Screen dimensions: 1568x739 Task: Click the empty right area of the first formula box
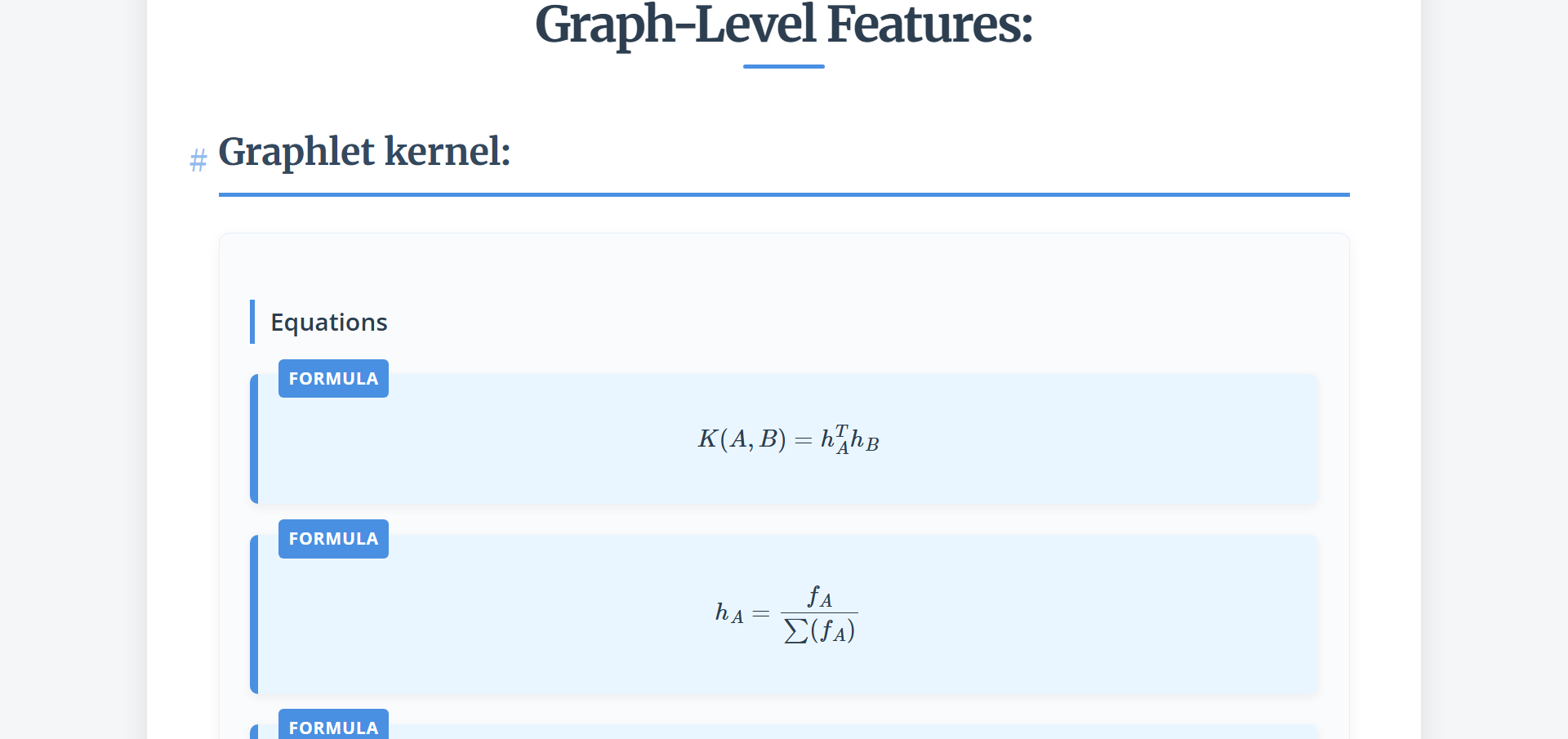tap(1143, 439)
